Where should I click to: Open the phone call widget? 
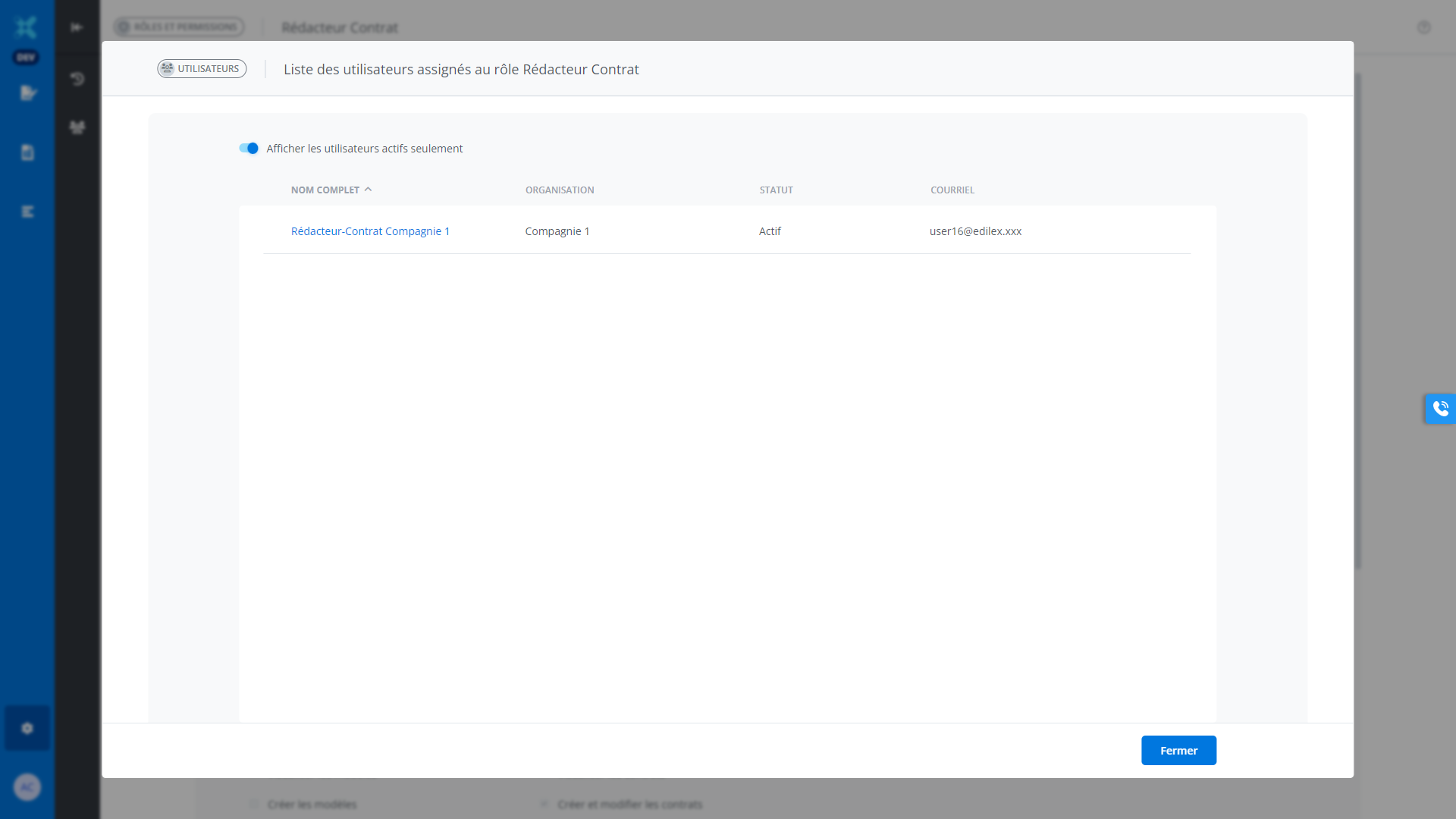tap(1440, 409)
